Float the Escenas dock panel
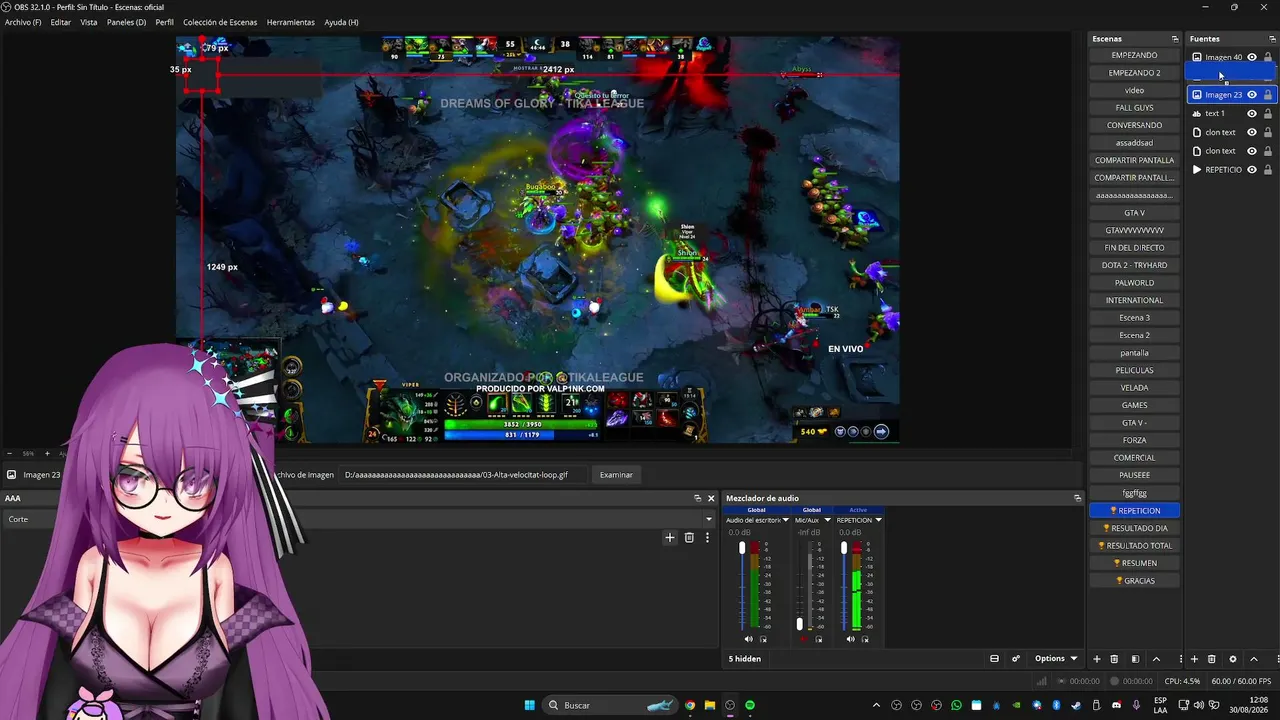Image resolution: width=1280 pixels, height=720 pixels. tap(1175, 39)
